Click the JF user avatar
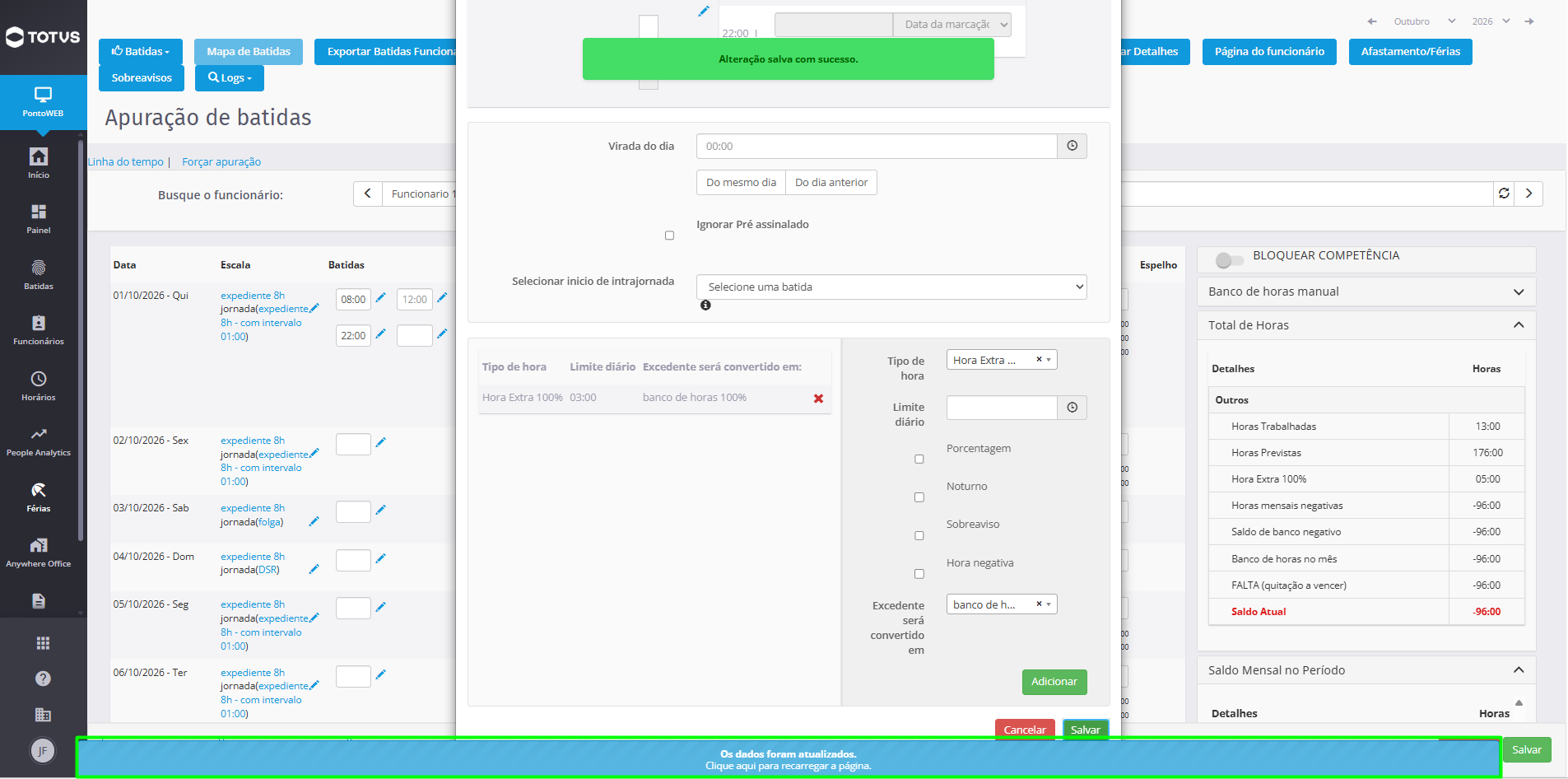1568x779 pixels. 43,750
